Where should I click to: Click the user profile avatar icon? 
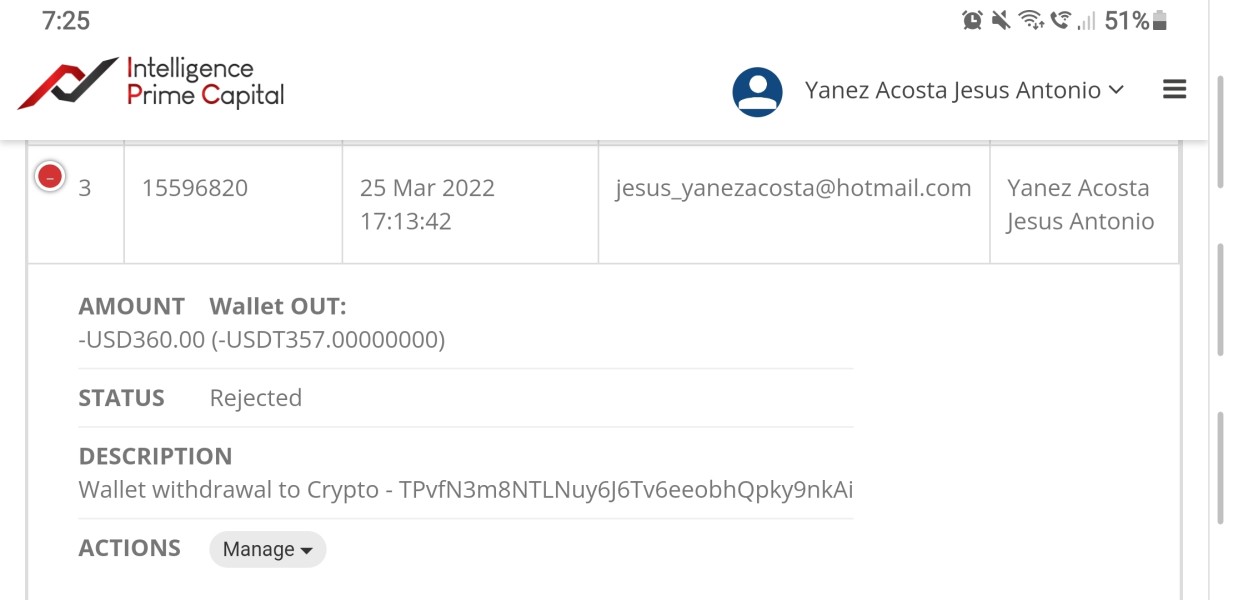(757, 92)
